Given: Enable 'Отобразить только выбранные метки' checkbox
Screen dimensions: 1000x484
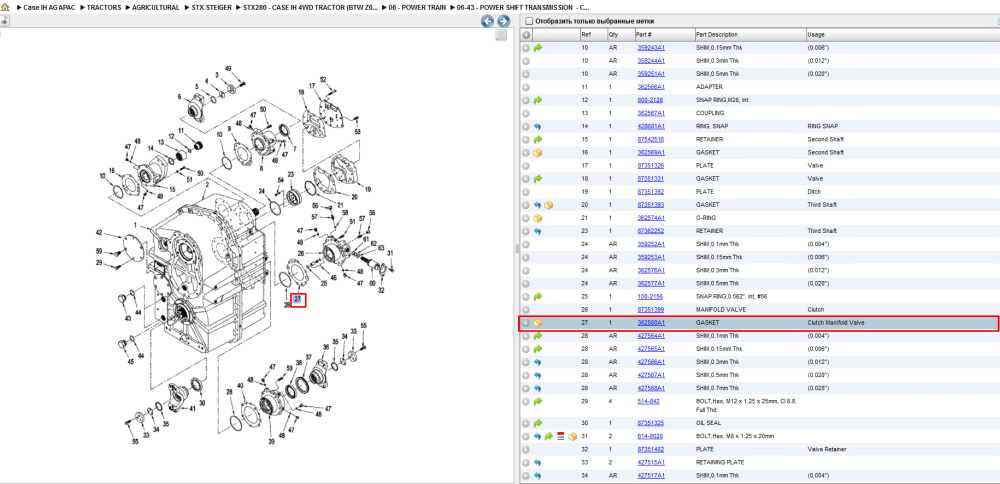Looking at the screenshot, I should coord(528,21).
